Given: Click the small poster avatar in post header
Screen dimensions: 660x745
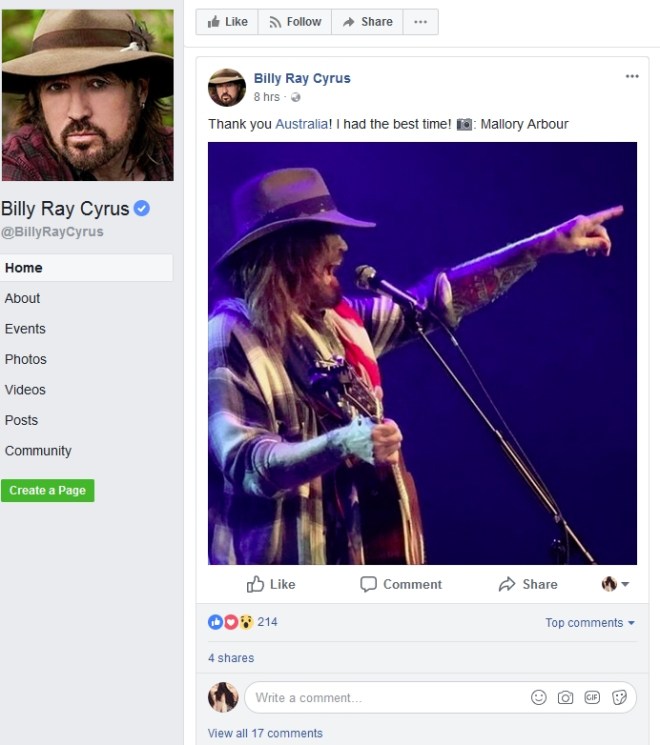Looking at the screenshot, I should pyautogui.click(x=227, y=88).
